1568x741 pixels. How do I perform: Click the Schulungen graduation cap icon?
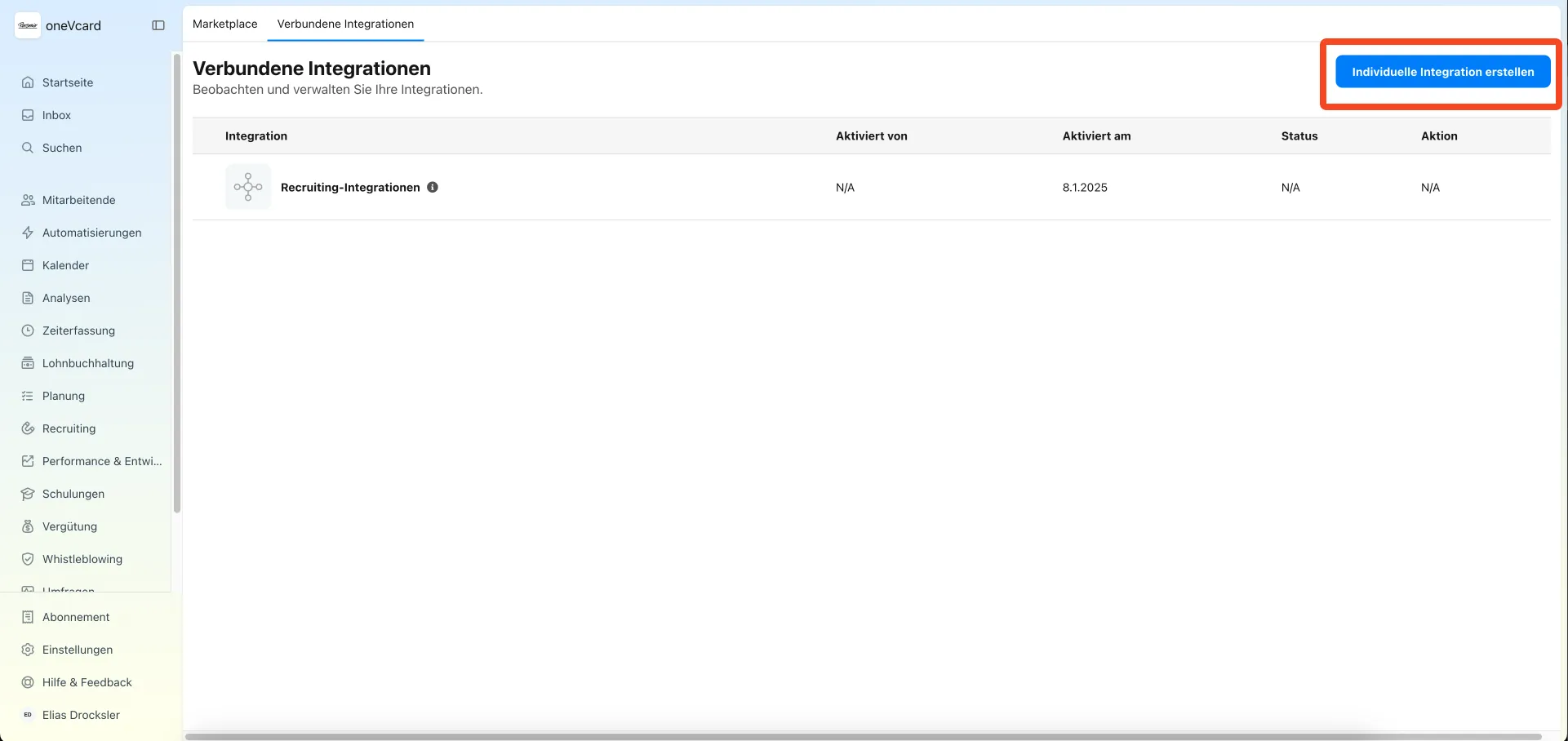point(28,494)
